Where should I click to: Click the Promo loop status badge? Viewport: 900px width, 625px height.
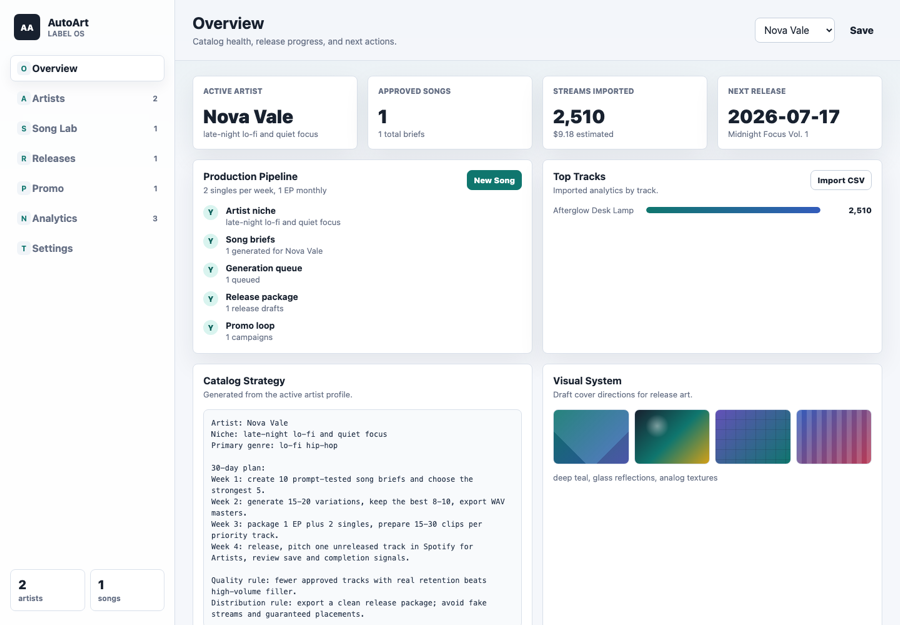tap(211, 327)
